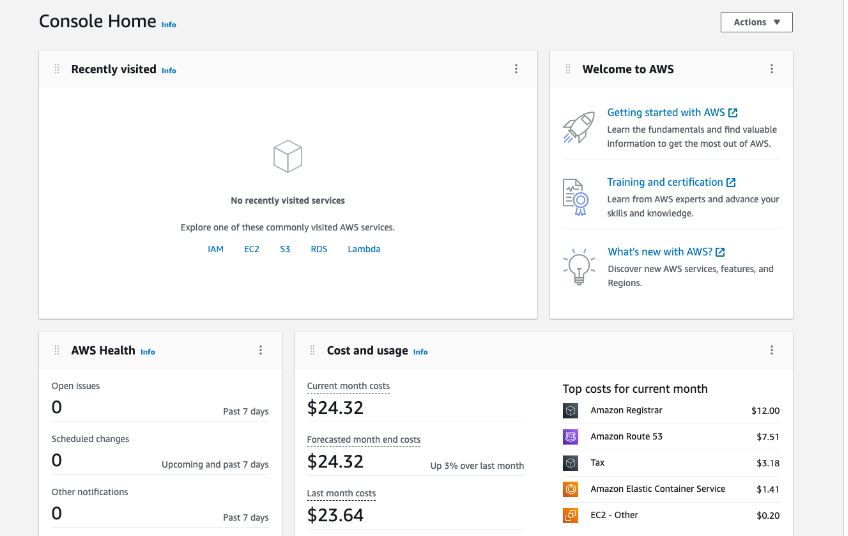Click the Current month costs label
The image size is (848, 536).
click(x=348, y=386)
